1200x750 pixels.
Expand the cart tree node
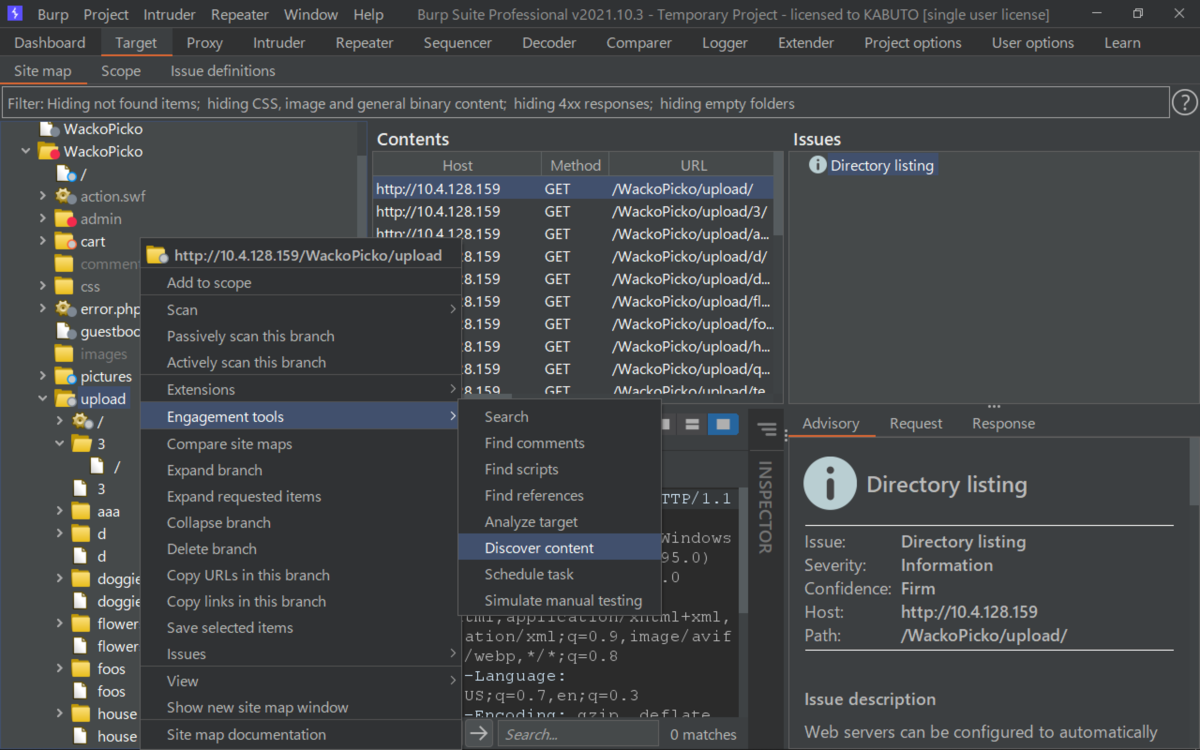click(43, 241)
